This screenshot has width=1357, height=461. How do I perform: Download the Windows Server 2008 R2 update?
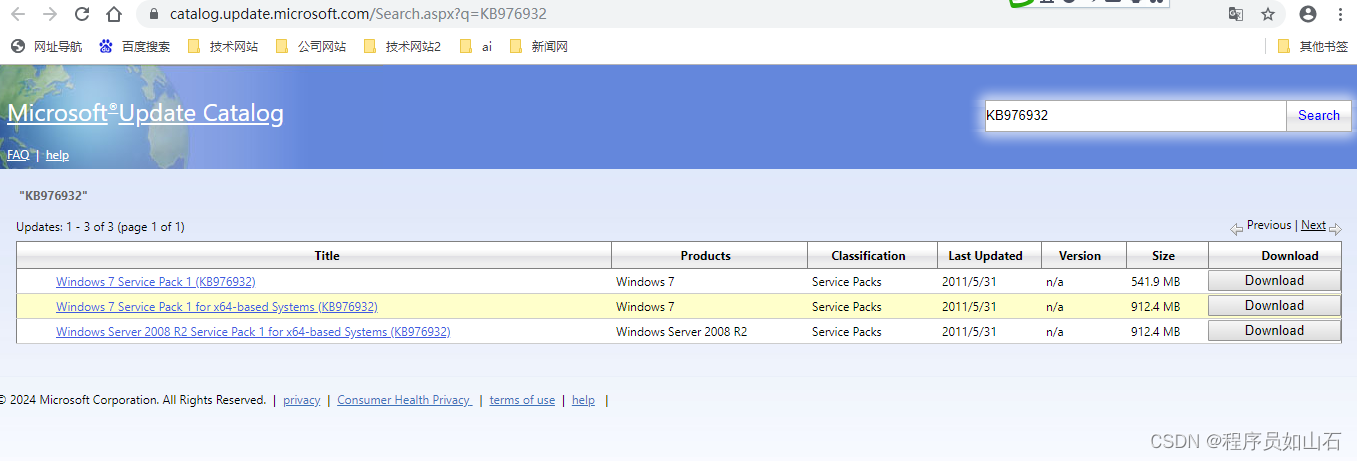[1274, 331]
